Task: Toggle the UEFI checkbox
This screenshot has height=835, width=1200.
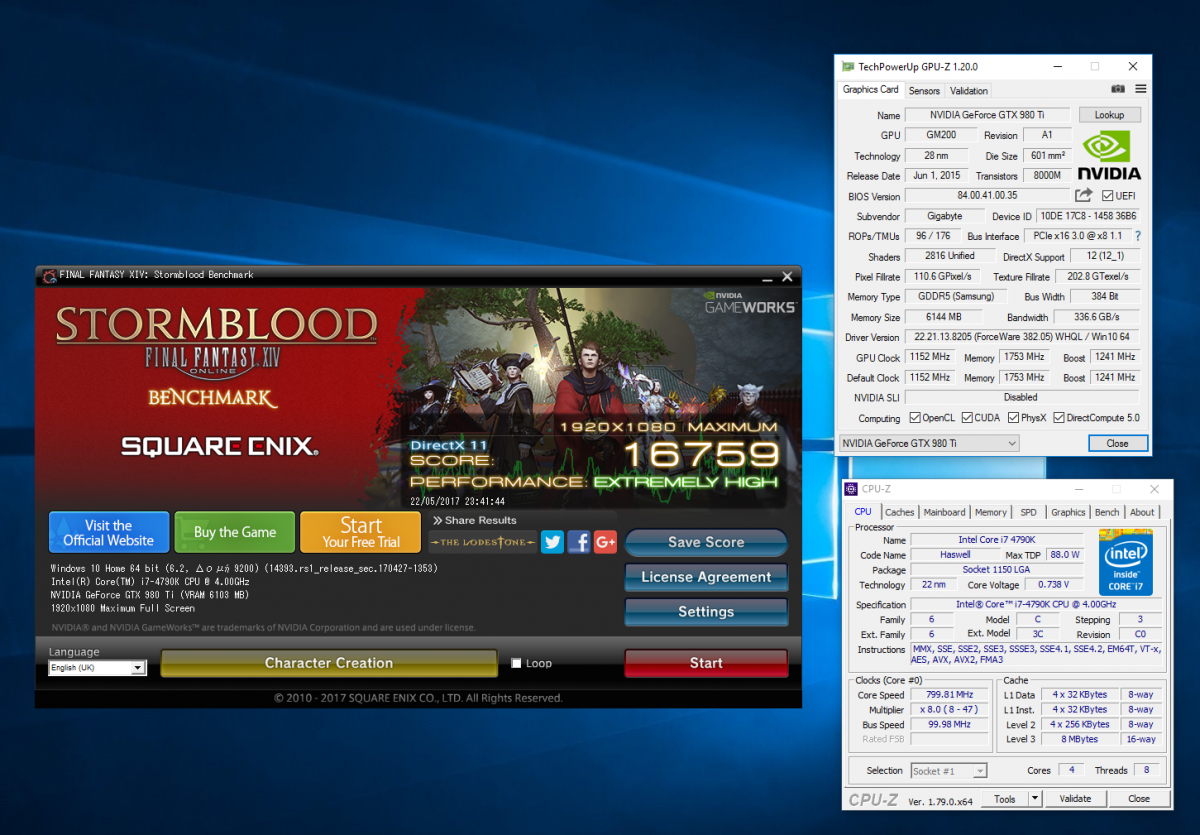Action: click(x=1108, y=196)
